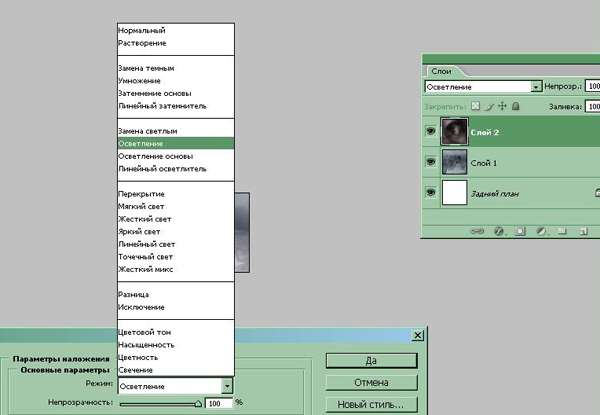Choose Цветовой тон blend mode
600x415 pixels.
(176, 332)
